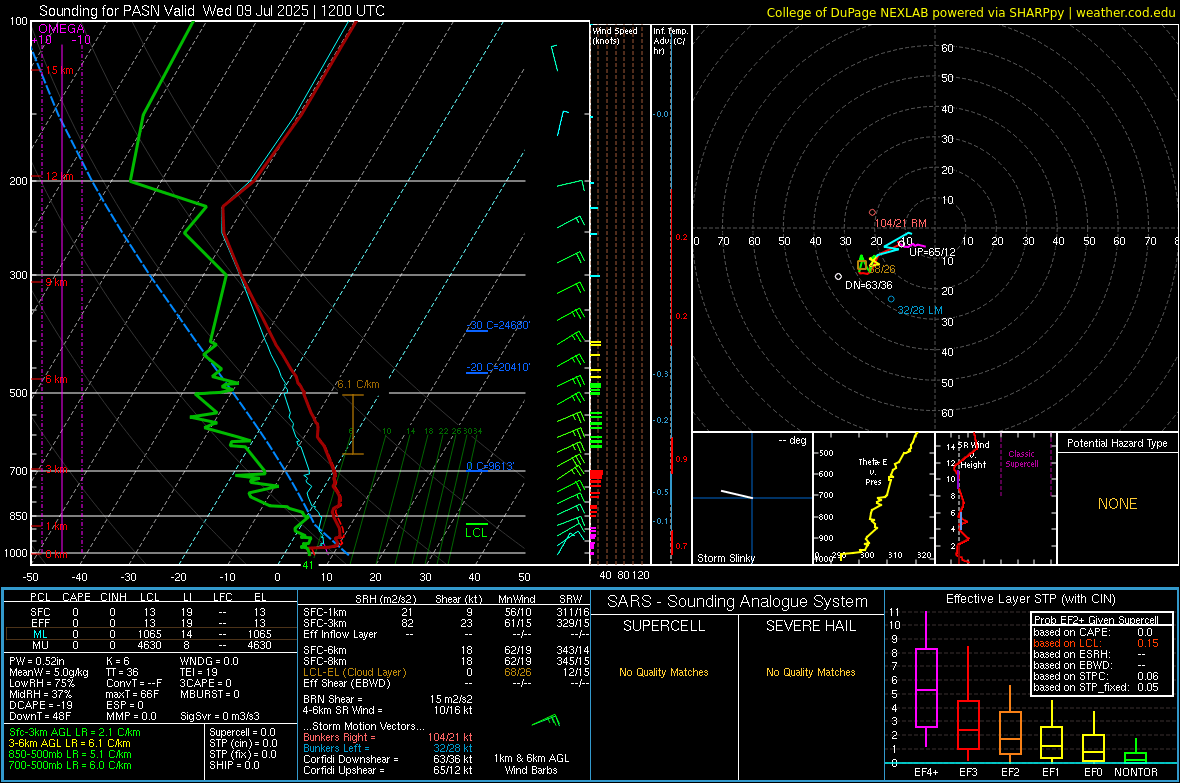Click the MU parcel row label
Image resolution: width=1180 pixels, height=783 pixels.
click(40, 645)
